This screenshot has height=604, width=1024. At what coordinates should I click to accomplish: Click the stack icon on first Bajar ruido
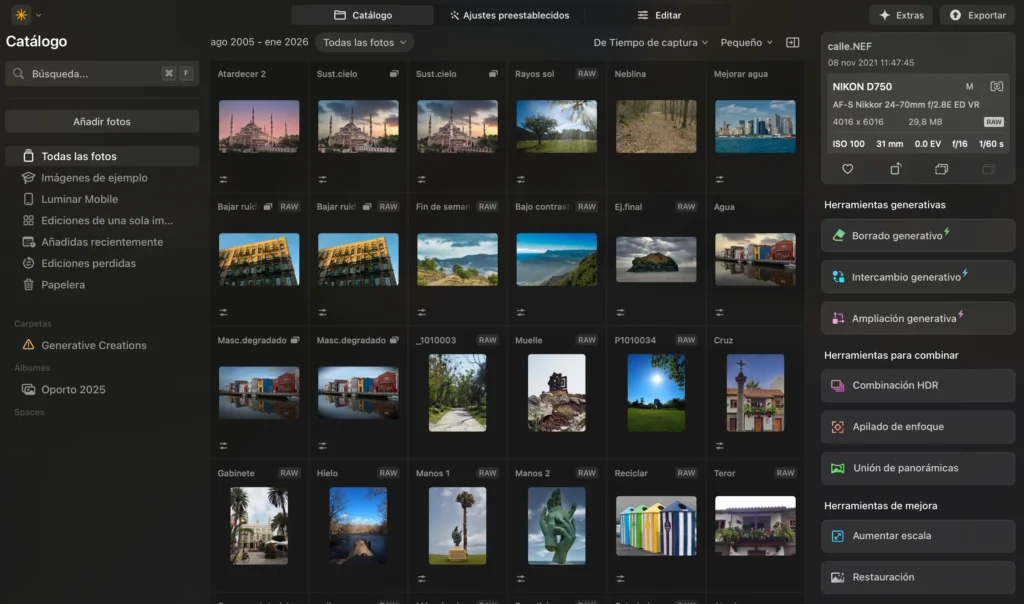pos(268,206)
